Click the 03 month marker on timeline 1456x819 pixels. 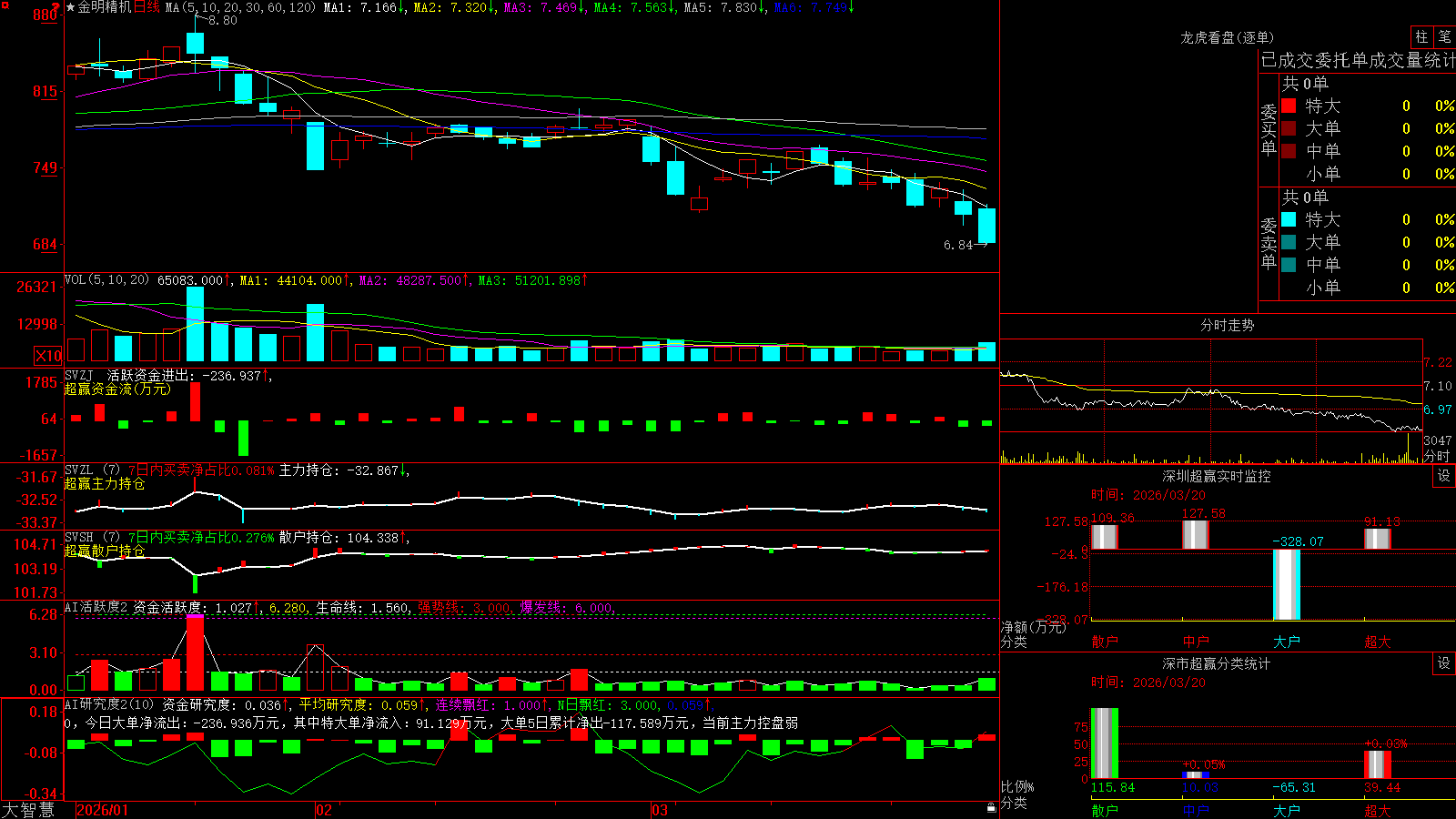(x=660, y=810)
